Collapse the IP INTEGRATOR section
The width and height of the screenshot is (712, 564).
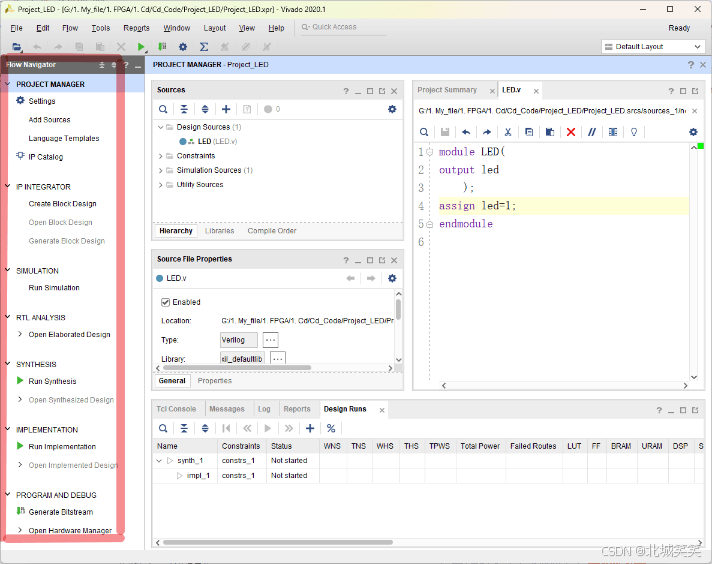coord(8,186)
